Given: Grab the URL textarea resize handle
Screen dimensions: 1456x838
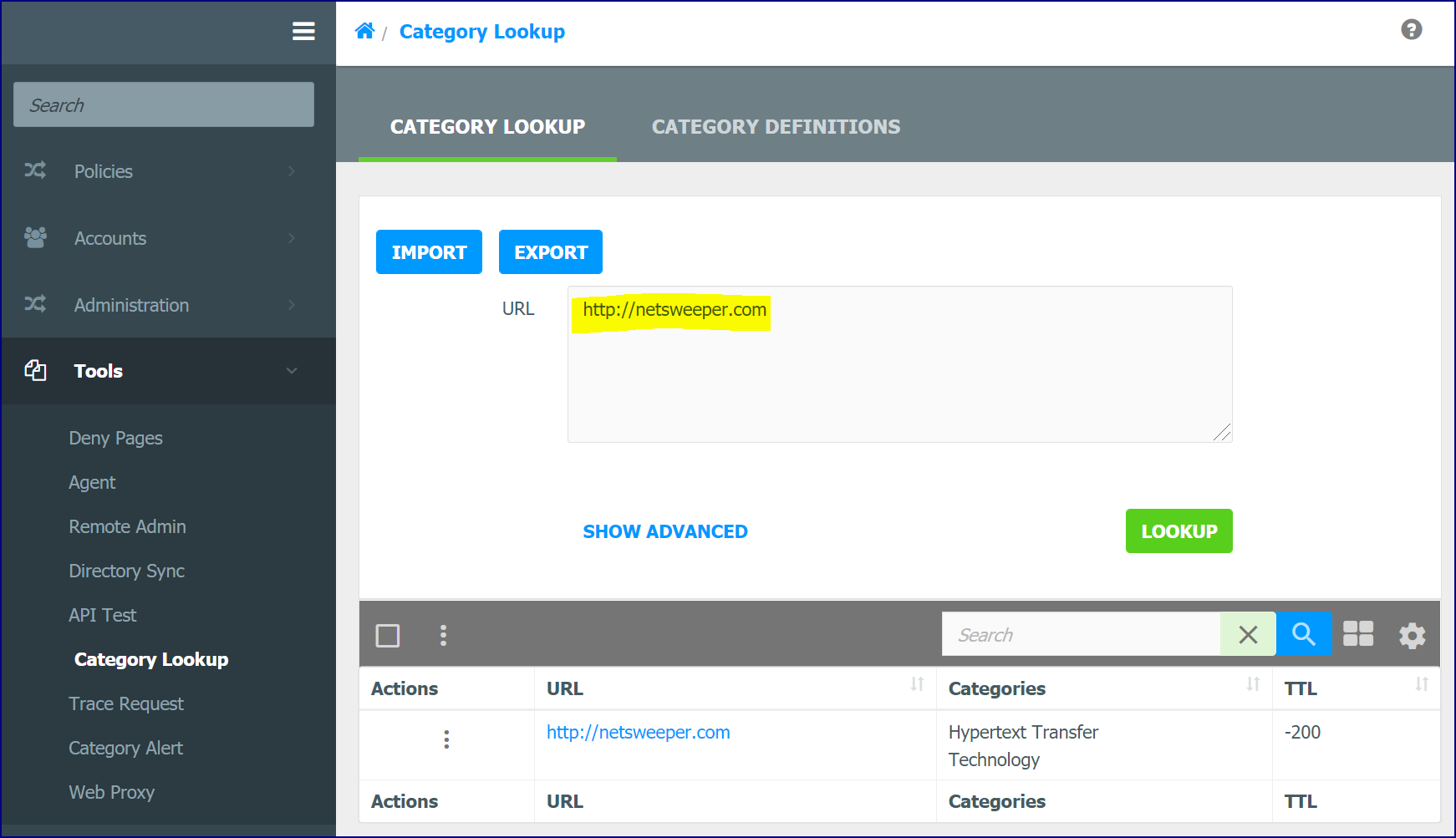Looking at the screenshot, I should coord(1223,433).
